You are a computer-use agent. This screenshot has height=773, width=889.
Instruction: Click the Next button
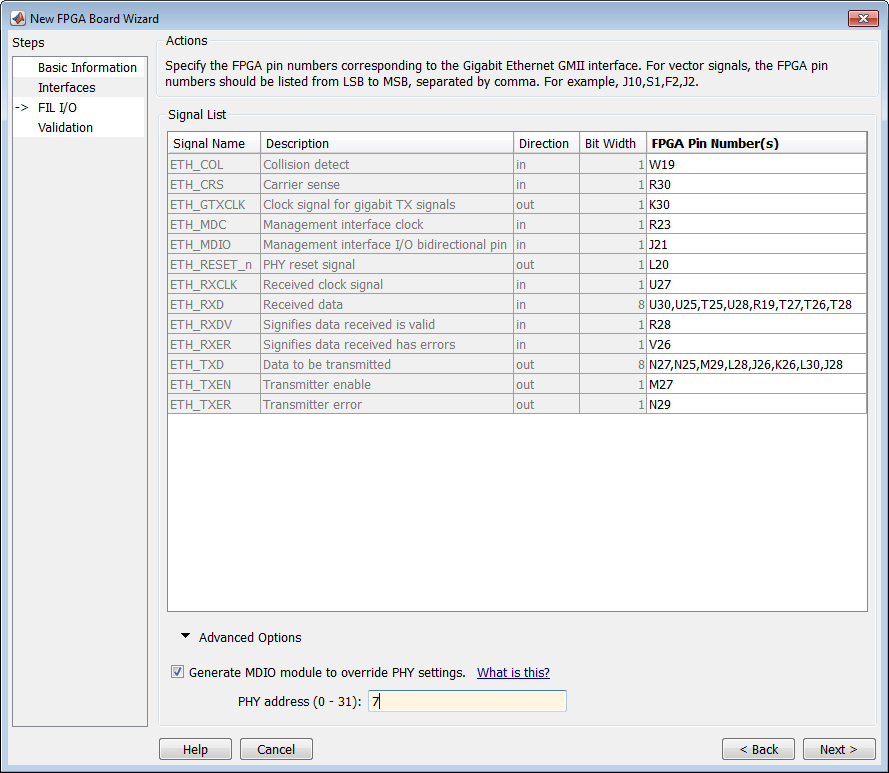coord(839,749)
